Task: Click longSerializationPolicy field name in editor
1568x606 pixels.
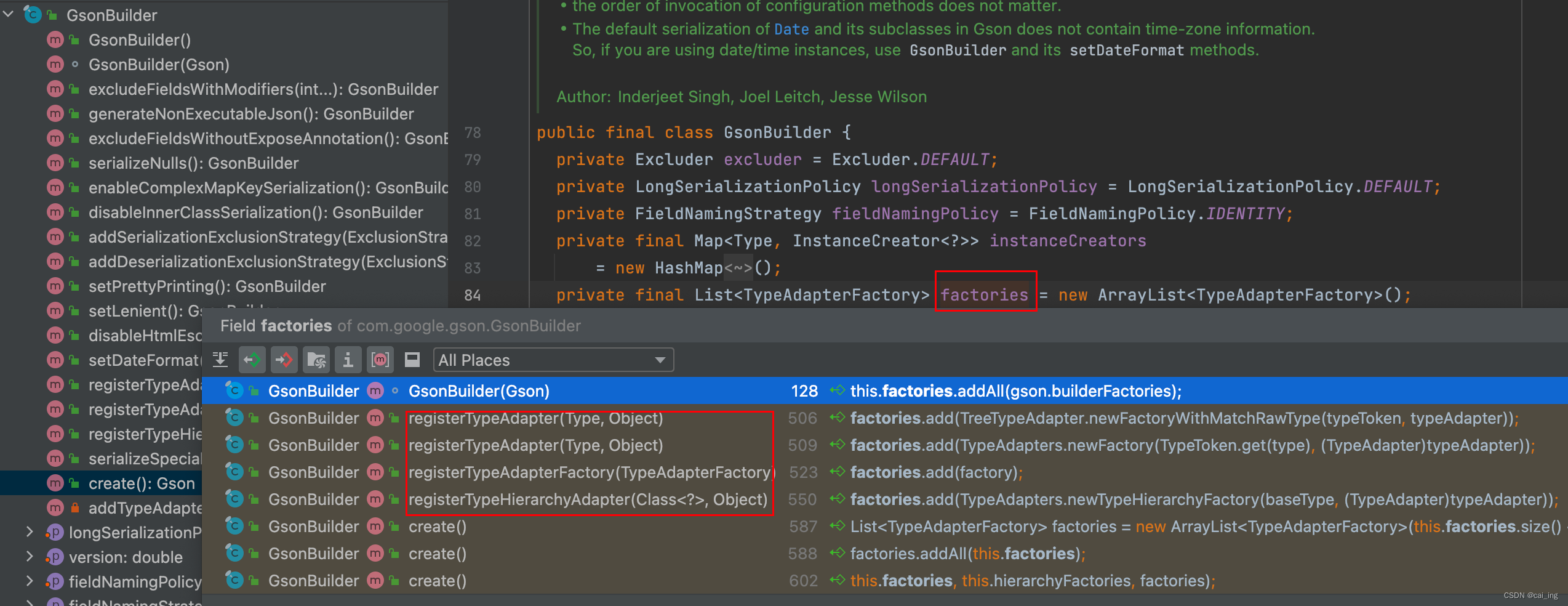Action: point(984,187)
